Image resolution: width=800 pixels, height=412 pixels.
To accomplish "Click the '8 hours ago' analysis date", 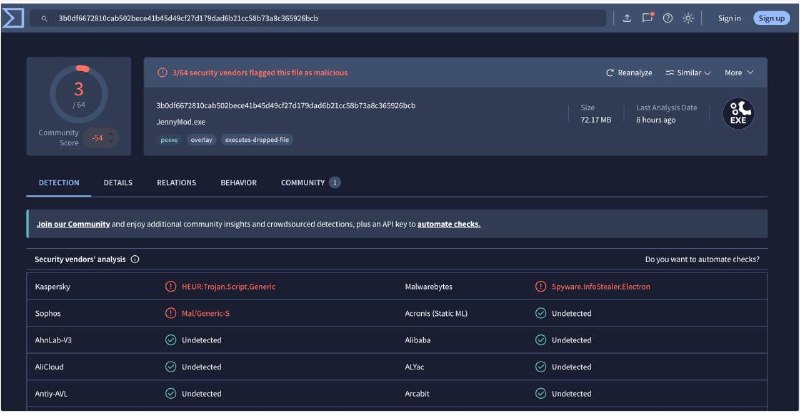I will pos(656,120).
